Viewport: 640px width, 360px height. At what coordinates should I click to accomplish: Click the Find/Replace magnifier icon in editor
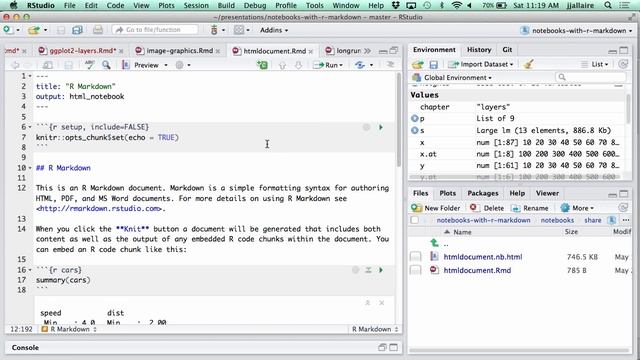point(106,65)
